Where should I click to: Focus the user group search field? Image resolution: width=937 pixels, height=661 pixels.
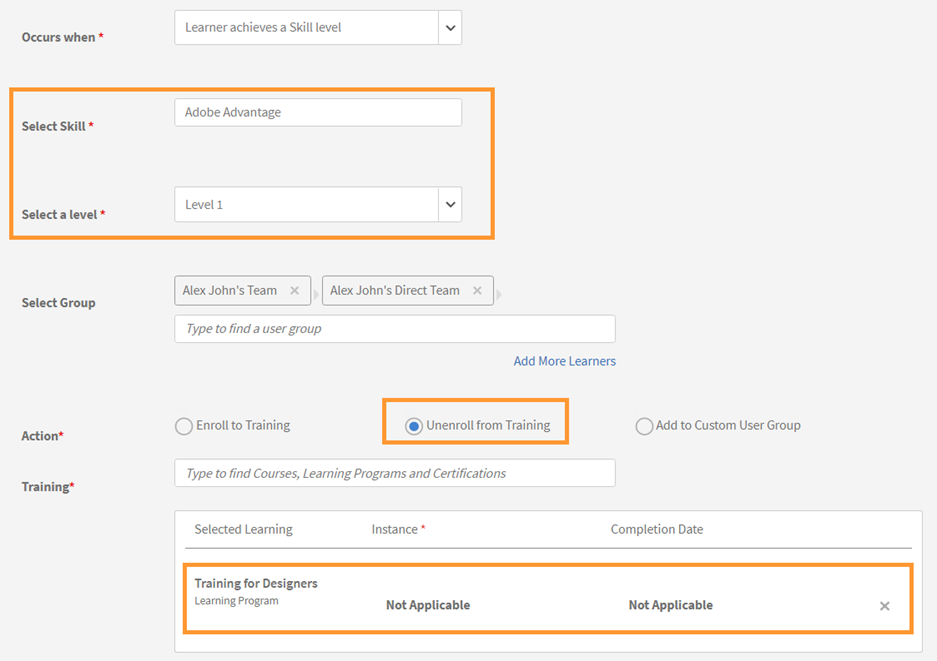pyautogui.click(x=394, y=329)
